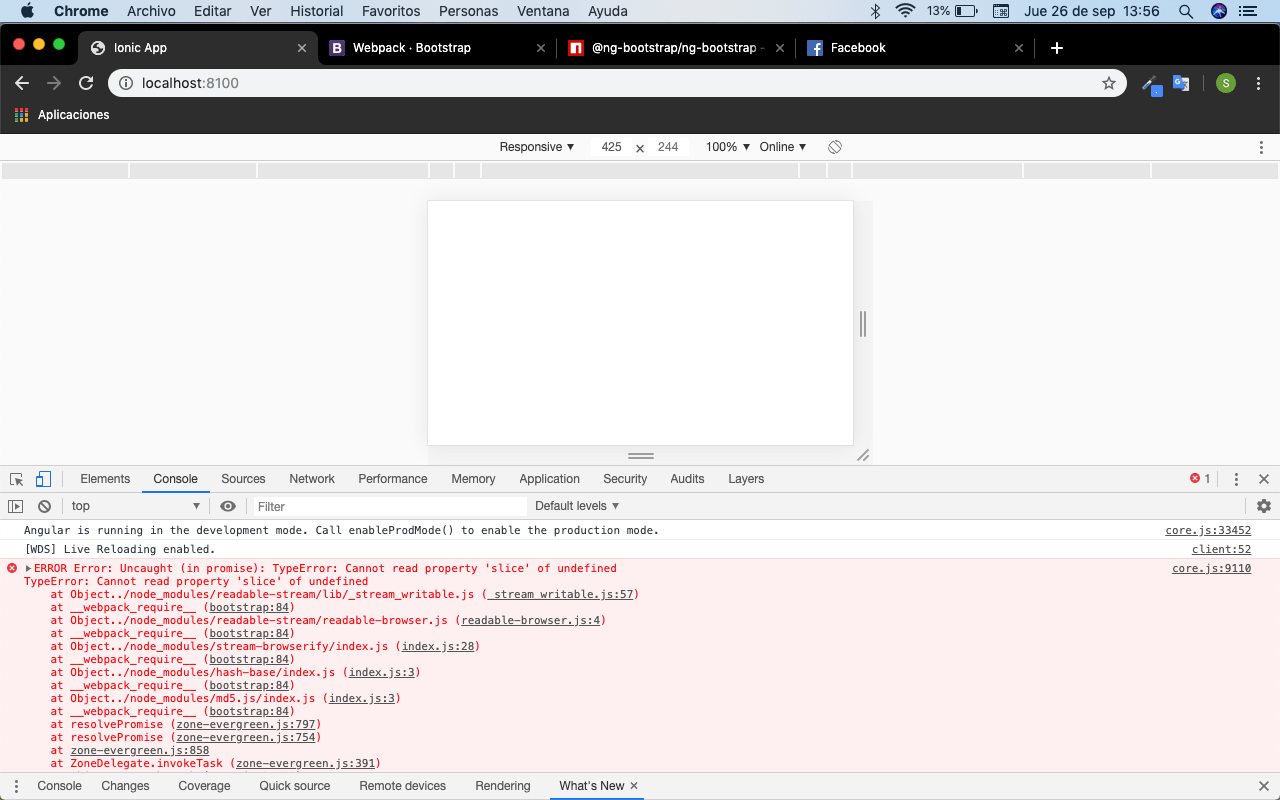Viewport: 1280px width, 800px height.
Task: Open Bluetooth menu bar icon
Action: click(874, 11)
